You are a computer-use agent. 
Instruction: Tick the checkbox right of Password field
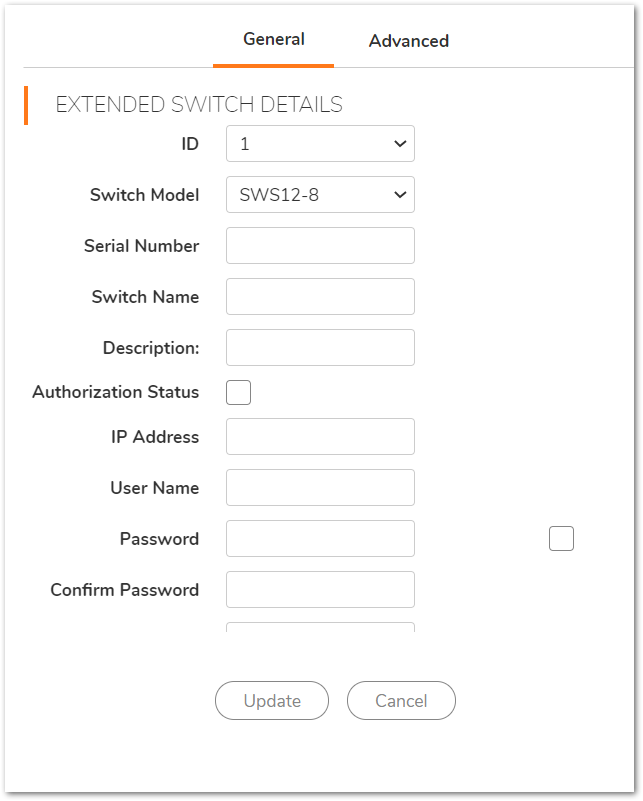tap(561, 538)
